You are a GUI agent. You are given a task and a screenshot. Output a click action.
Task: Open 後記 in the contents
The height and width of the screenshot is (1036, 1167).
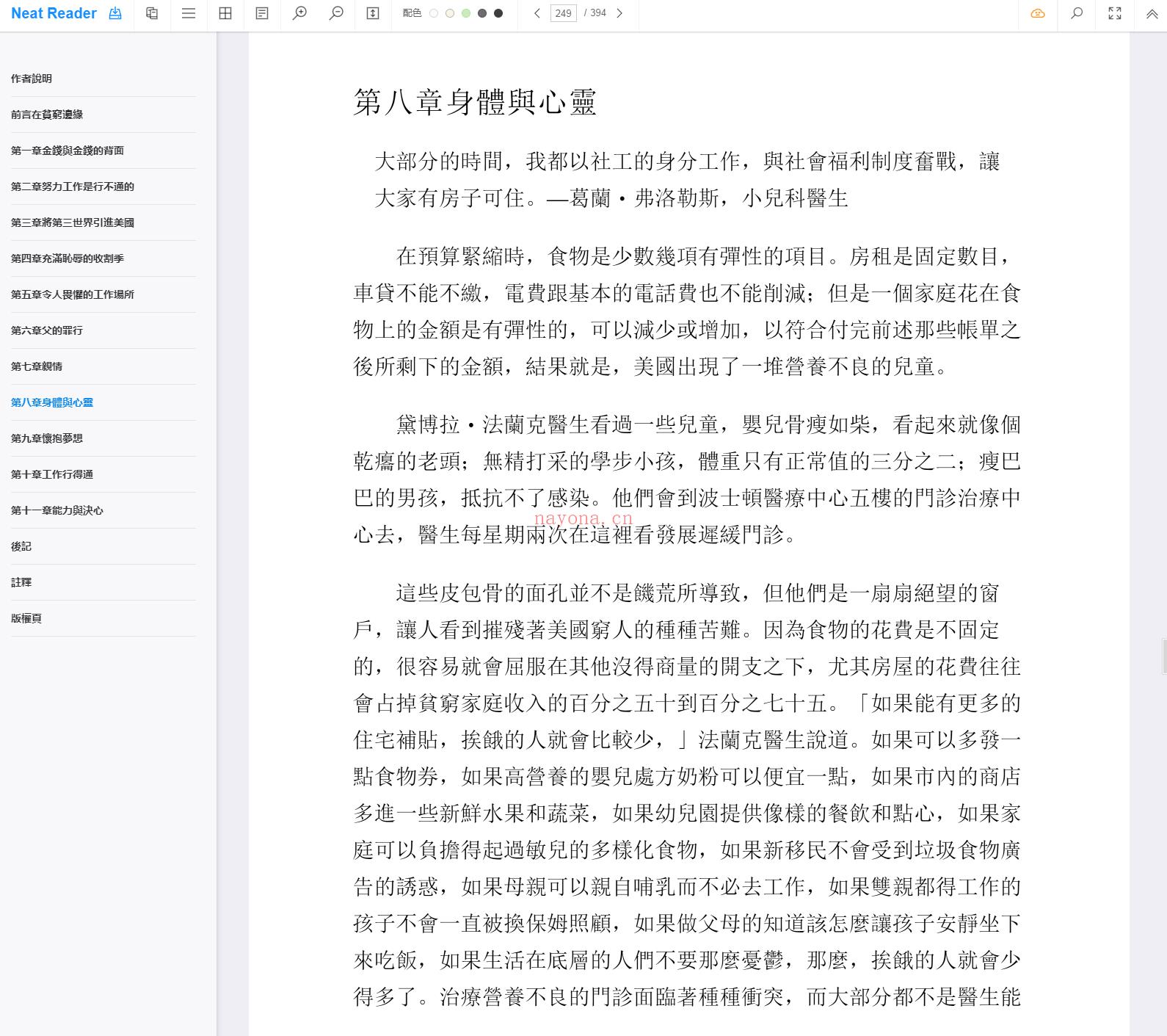[x=21, y=546]
